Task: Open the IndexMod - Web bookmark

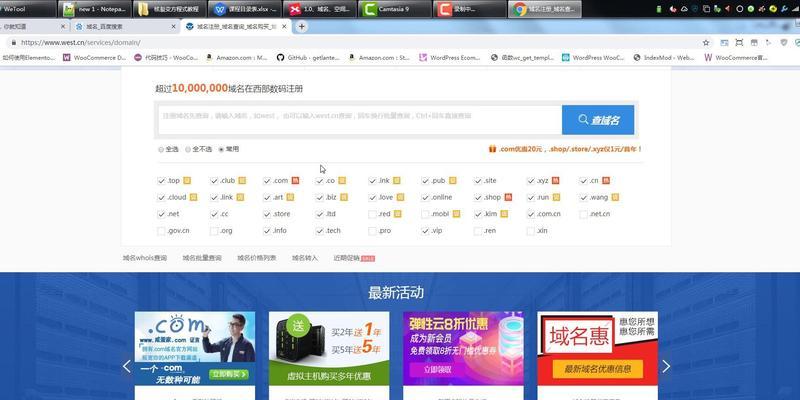Action: pyautogui.click(x=664, y=58)
